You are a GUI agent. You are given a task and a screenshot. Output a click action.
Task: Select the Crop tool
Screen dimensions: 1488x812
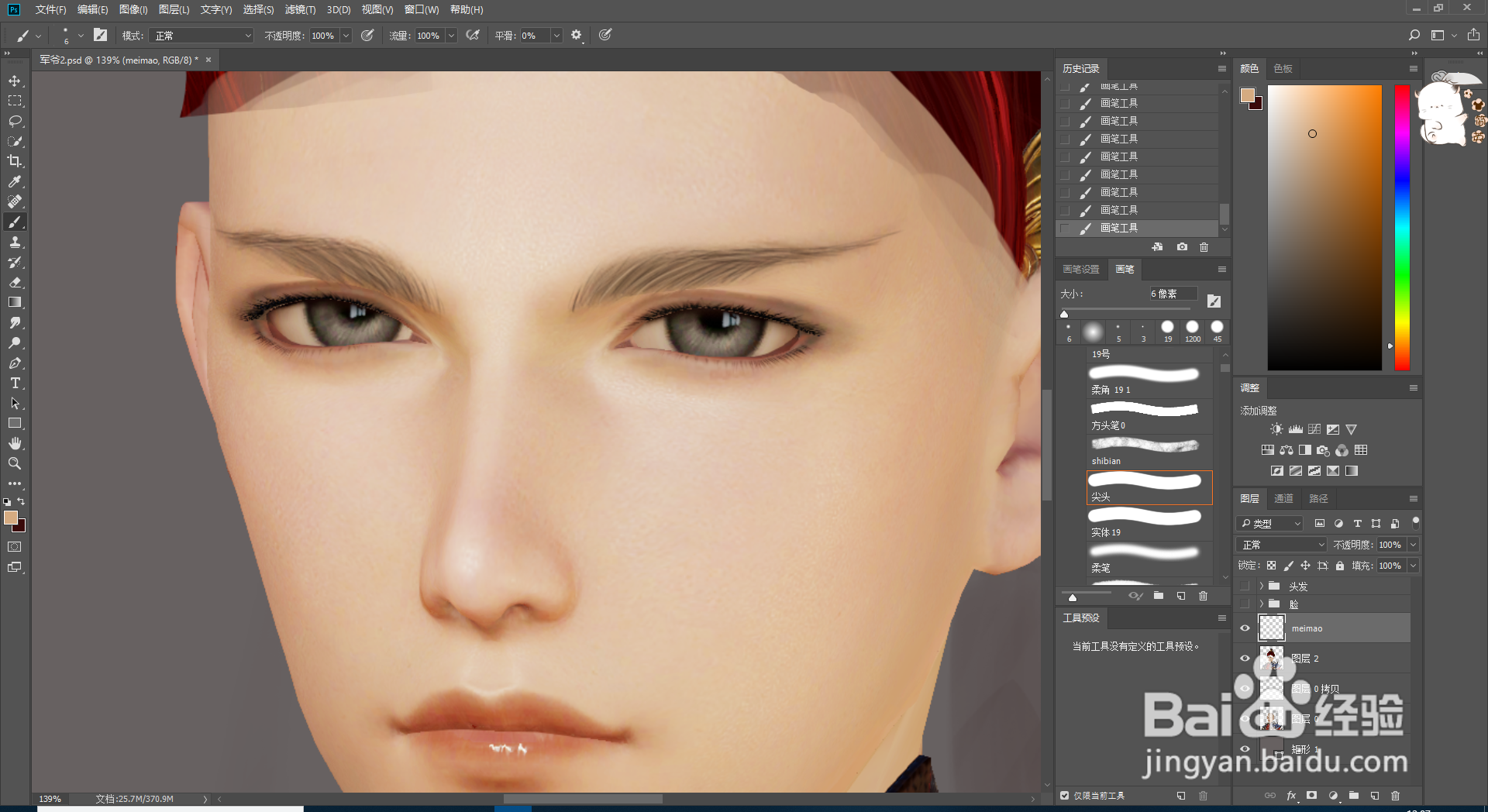[15, 162]
